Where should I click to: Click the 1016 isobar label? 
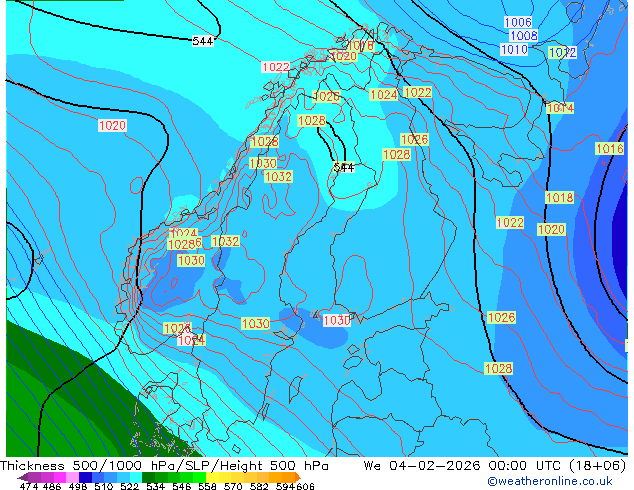[609, 148]
